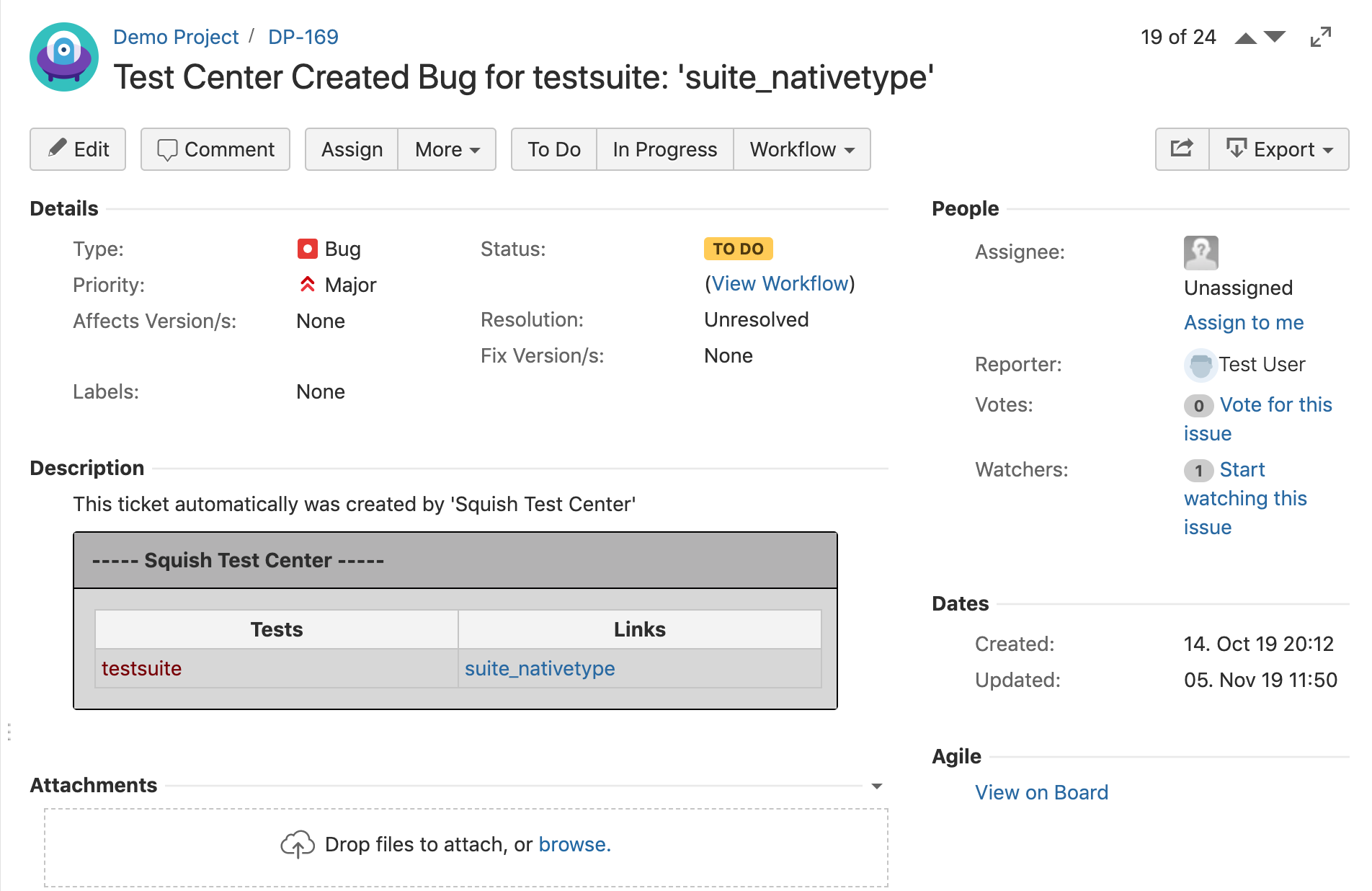Open the Workflow dropdown menu

[801, 149]
